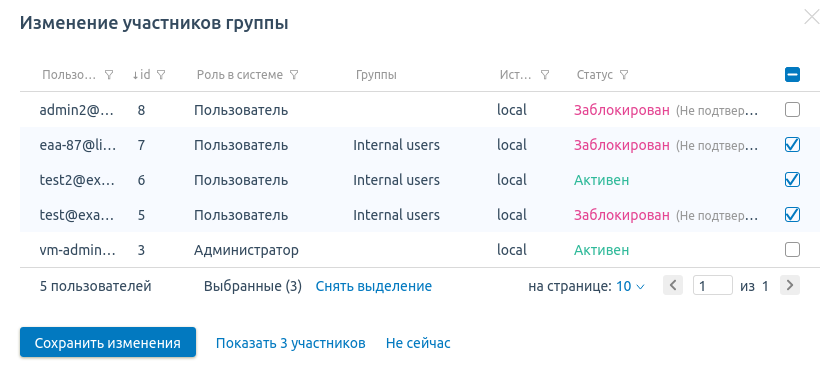This screenshot has width=840, height=375.
Task: Click id 3 cell
Action: (x=141, y=250)
